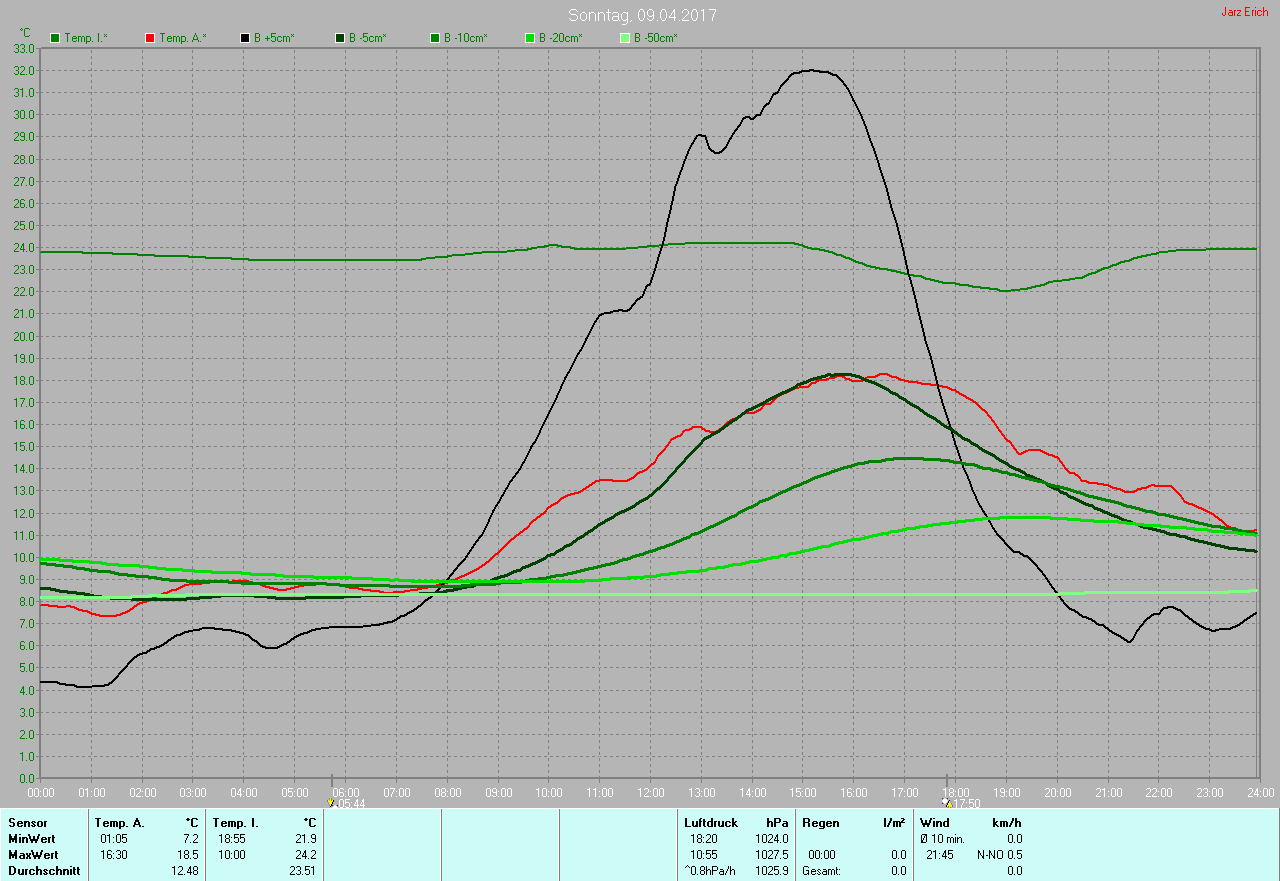
Task: Click the pressure average value 1025.9
Action: [772, 871]
